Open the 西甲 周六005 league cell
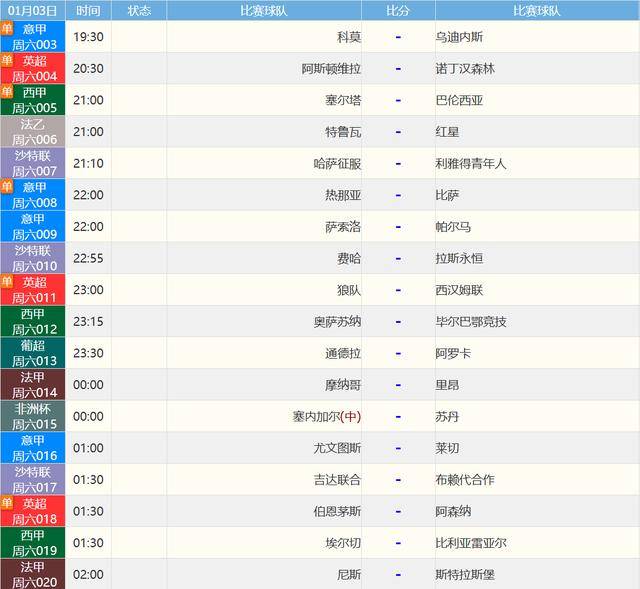 coord(33,100)
